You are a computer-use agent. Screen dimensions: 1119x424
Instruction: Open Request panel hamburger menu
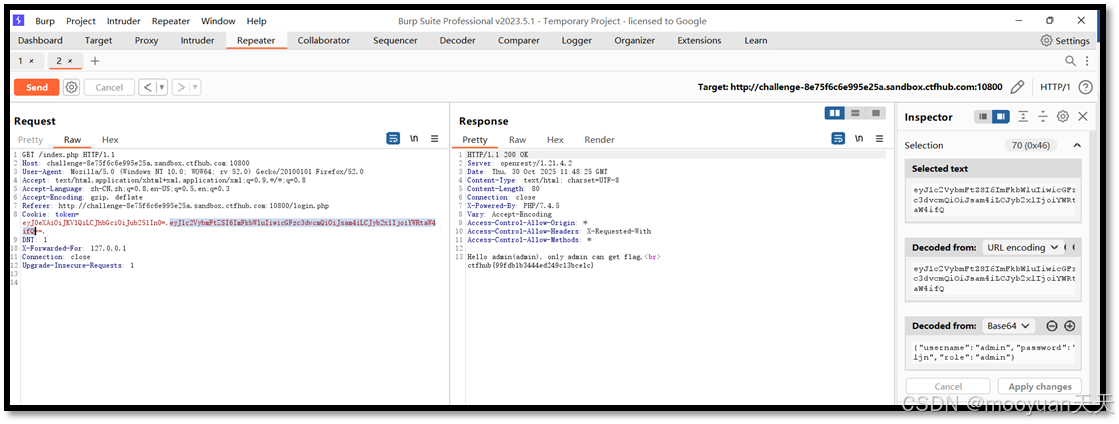pos(435,138)
